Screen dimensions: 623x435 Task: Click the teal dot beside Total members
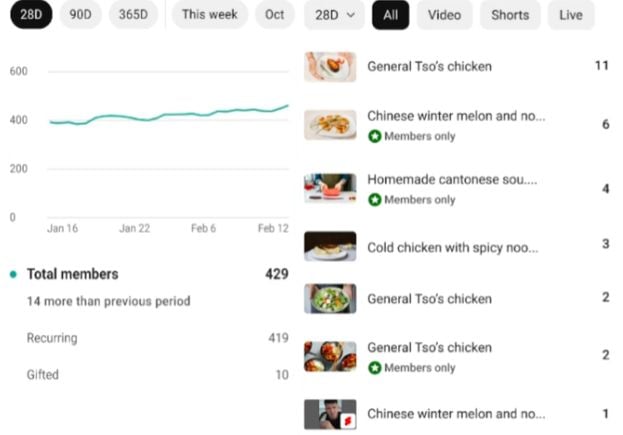(13, 274)
